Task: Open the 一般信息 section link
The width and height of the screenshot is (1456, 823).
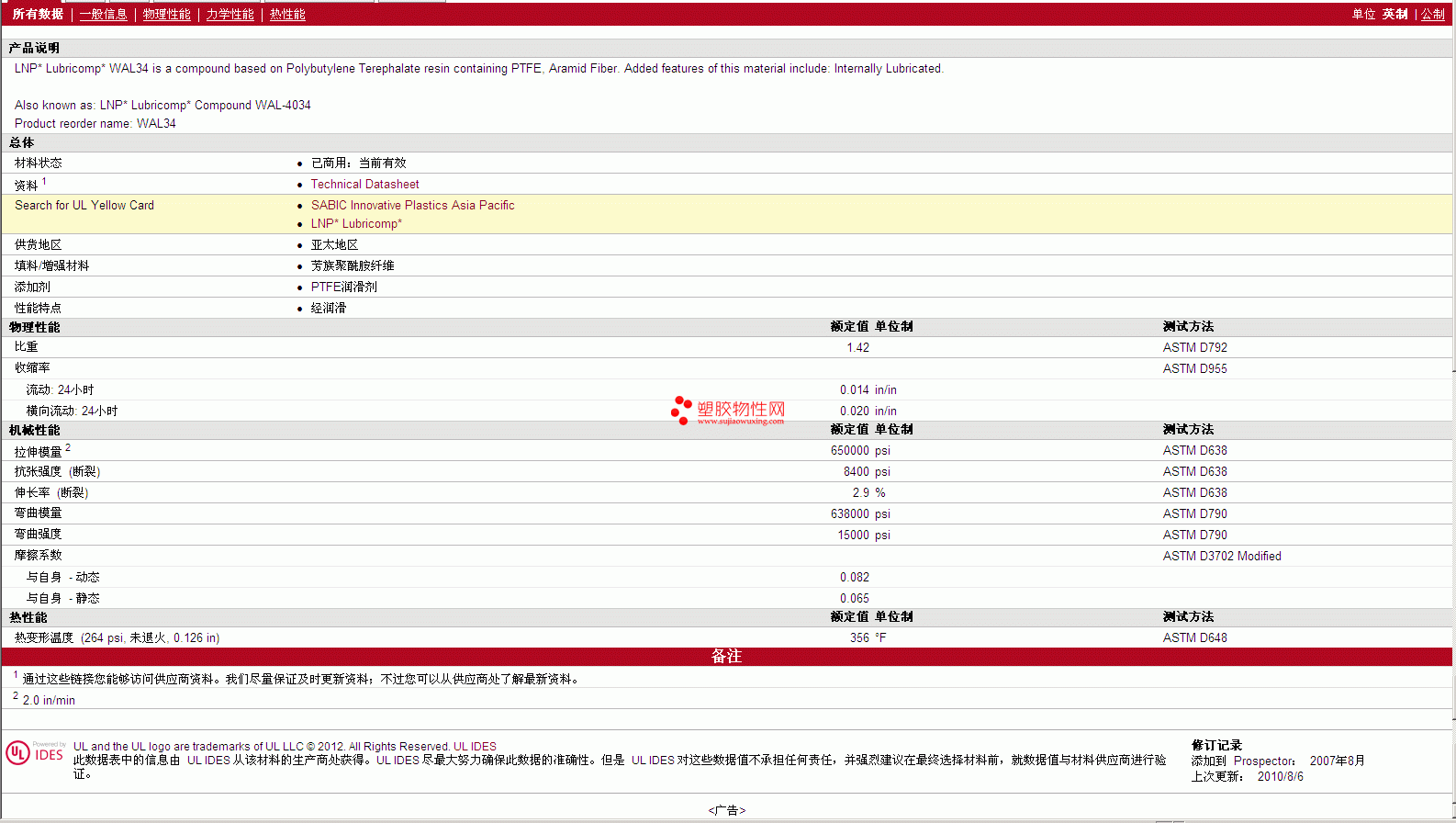Action: click(x=103, y=14)
